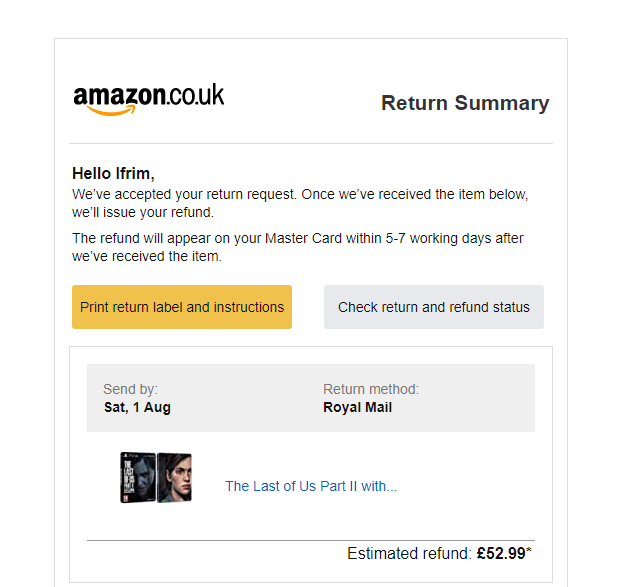622x587 pixels.
Task: Select the Sat, 1 Aug send-by date
Action: tap(137, 407)
